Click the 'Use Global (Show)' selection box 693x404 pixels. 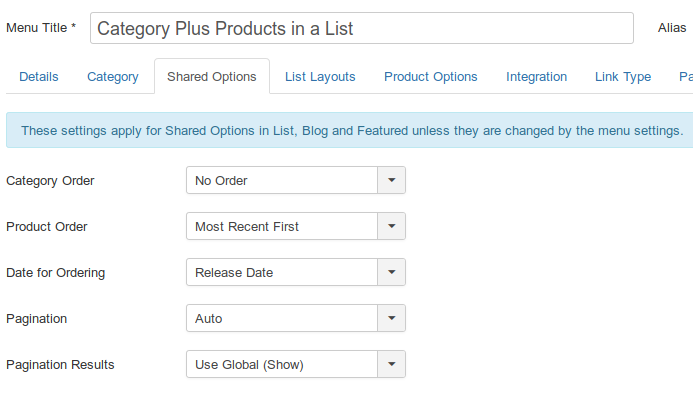coord(281,365)
